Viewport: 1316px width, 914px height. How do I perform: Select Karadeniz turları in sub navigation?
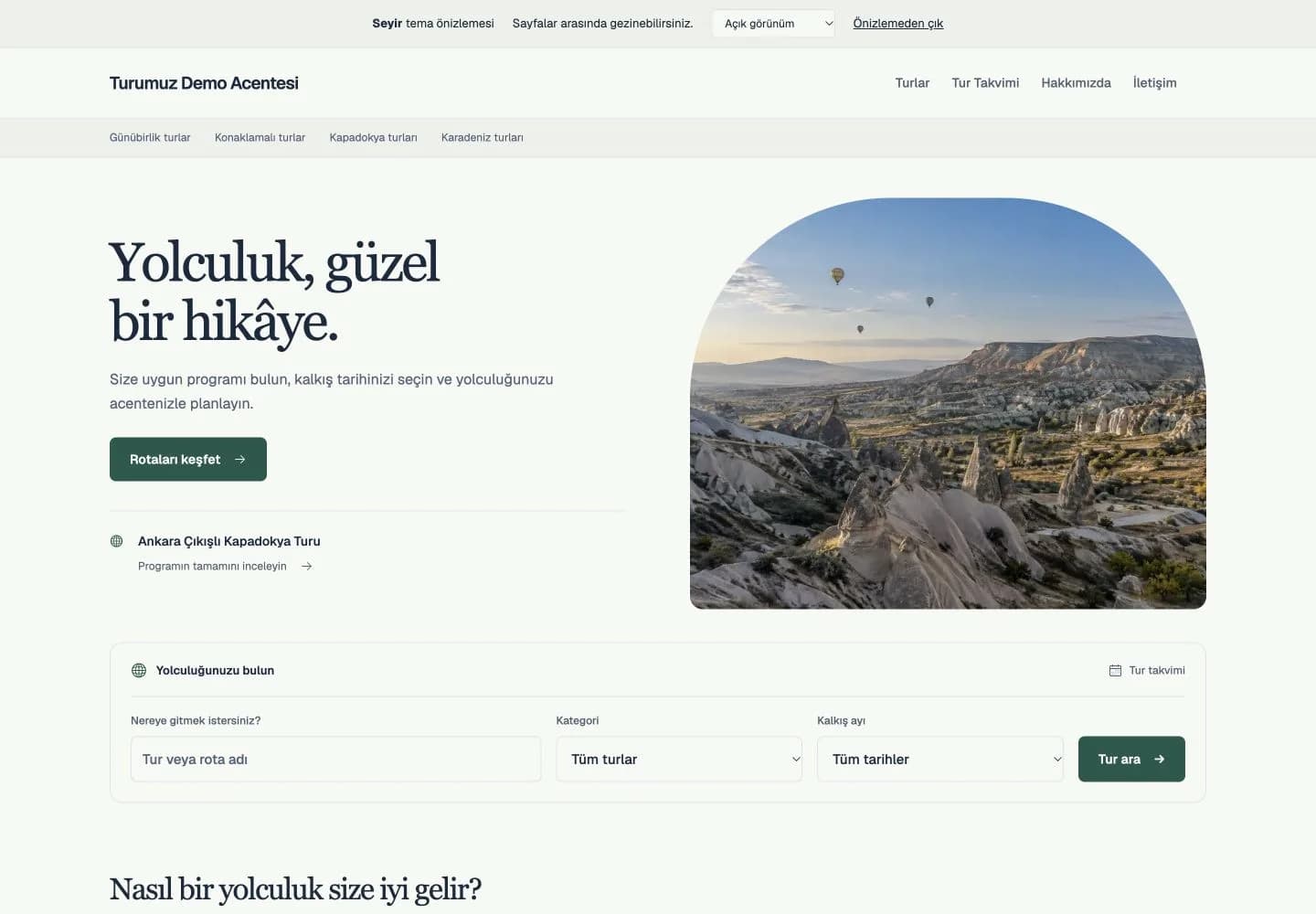(x=482, y=137)
